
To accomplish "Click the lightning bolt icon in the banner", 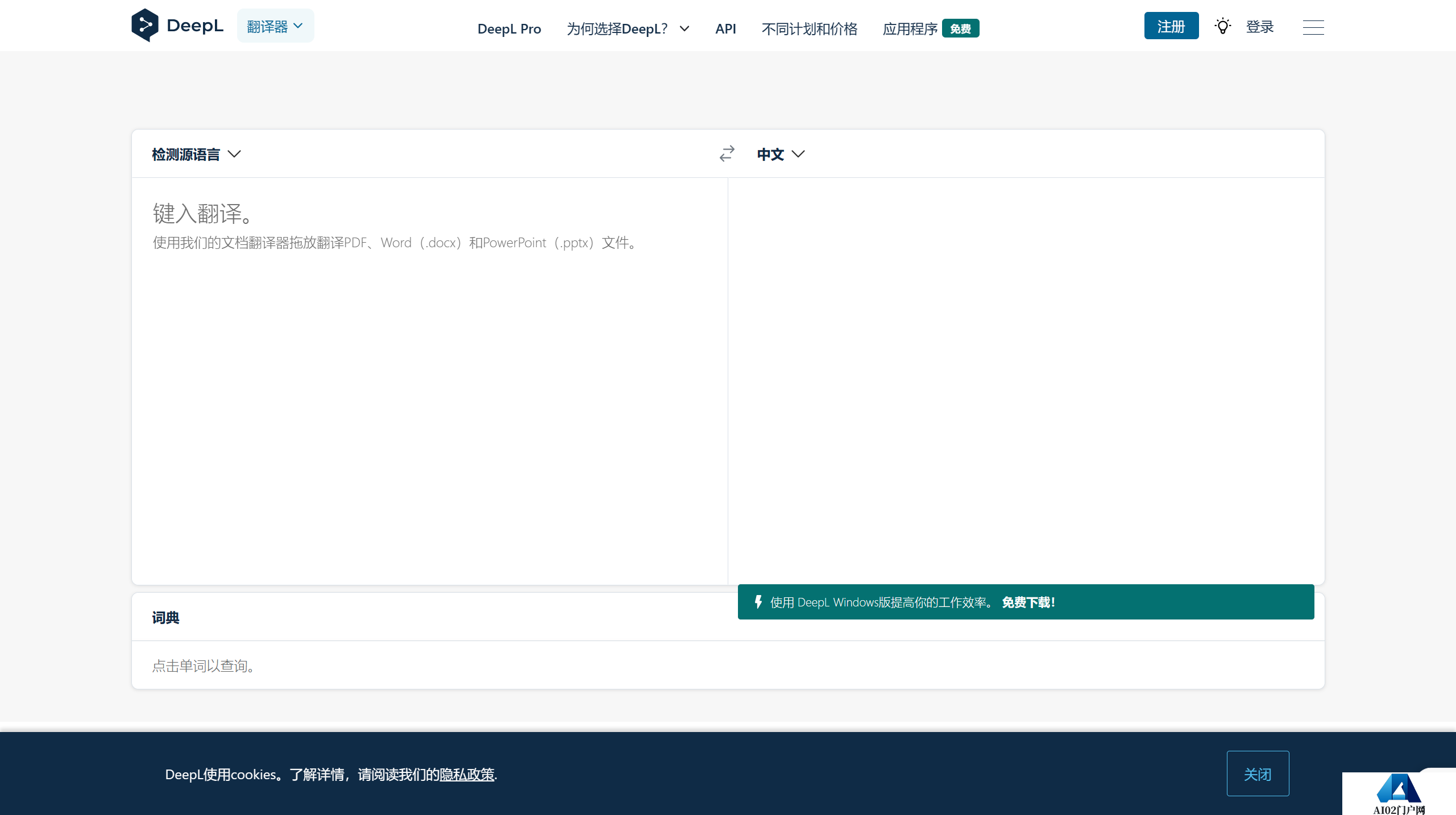I will click(x=758, y=602).
